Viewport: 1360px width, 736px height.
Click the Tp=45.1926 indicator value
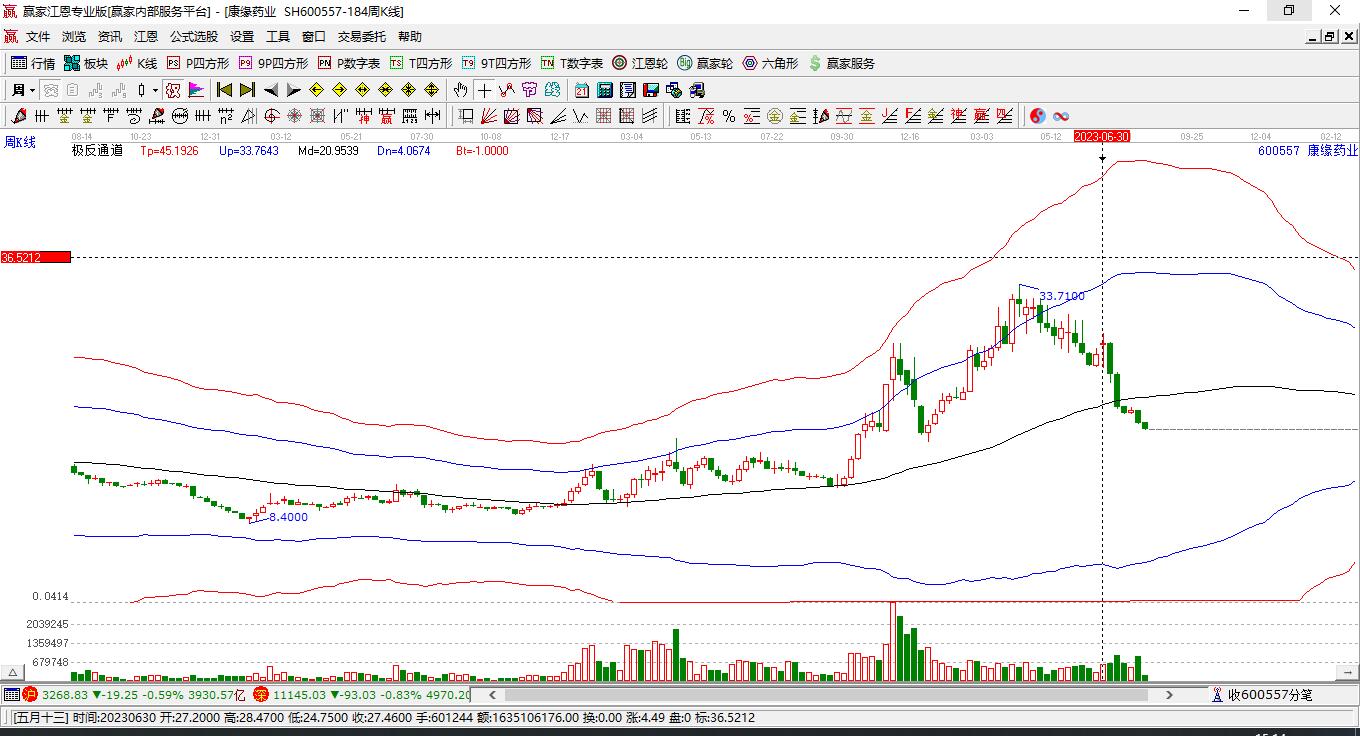tap(169, 151)
